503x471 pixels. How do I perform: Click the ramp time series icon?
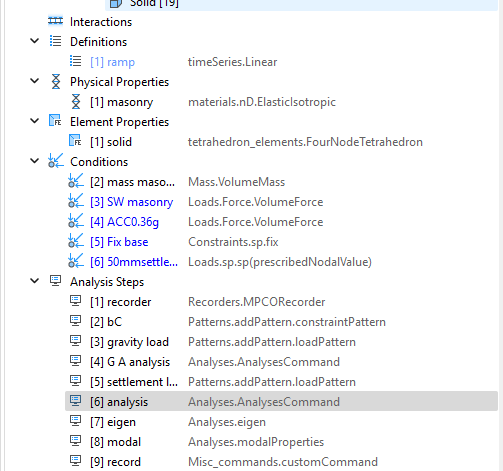point(75,61)
